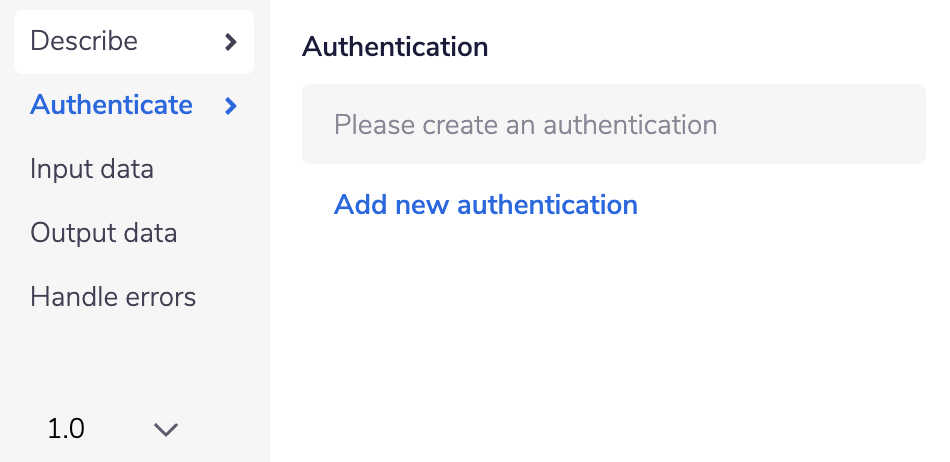Go to Input data section
950x462 pixels.
tap(92, 169)
